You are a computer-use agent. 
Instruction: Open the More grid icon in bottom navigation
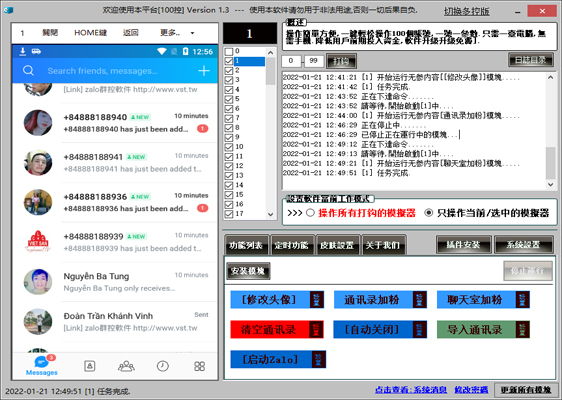click(199, 366)
